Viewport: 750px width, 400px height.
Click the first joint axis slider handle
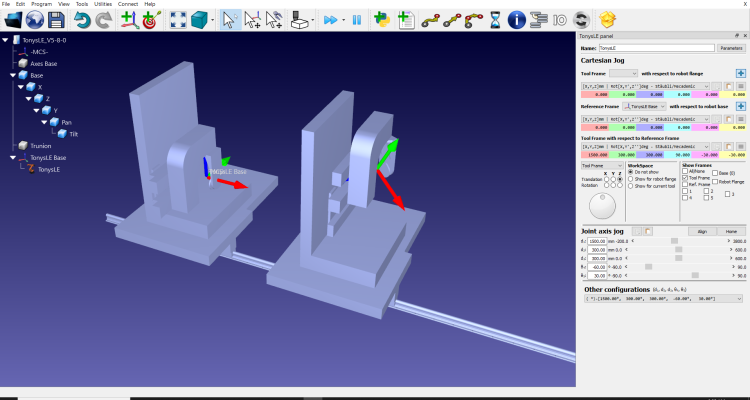click(674, 241)
